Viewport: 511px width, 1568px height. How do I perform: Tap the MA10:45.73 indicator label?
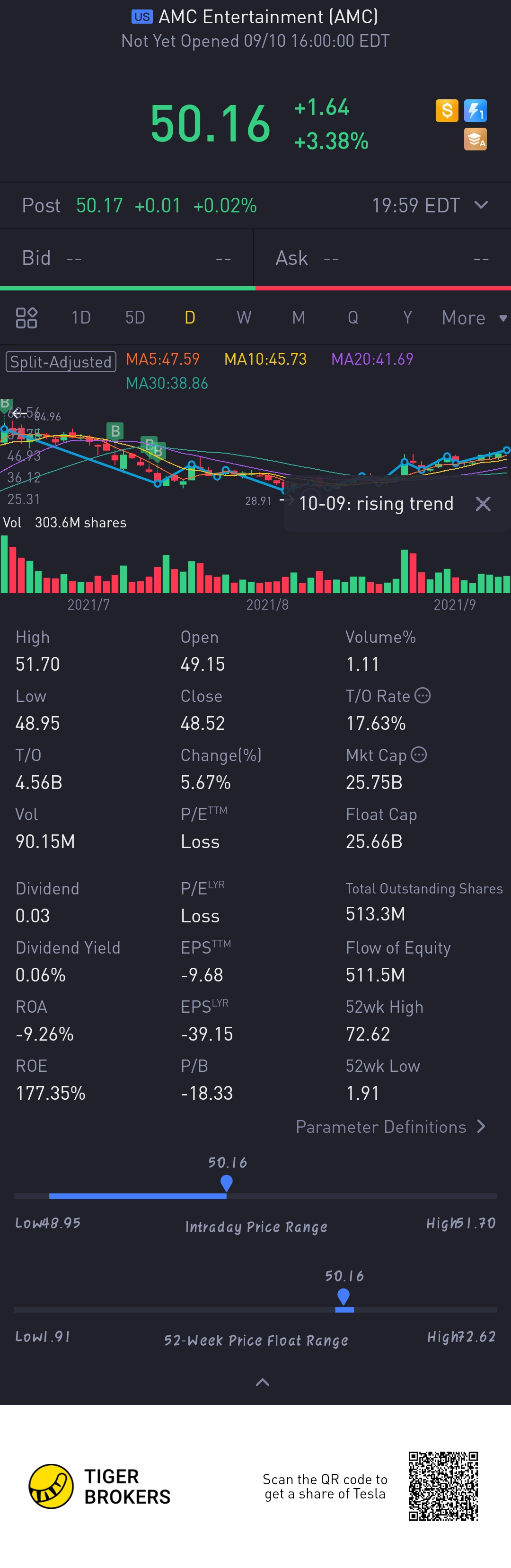(x=265, y=359)
